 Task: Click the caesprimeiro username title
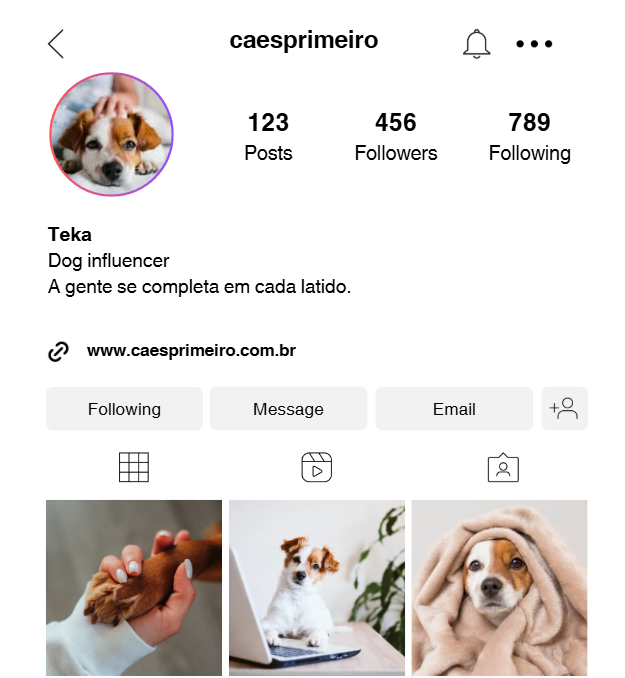click(x=304, y=40)
